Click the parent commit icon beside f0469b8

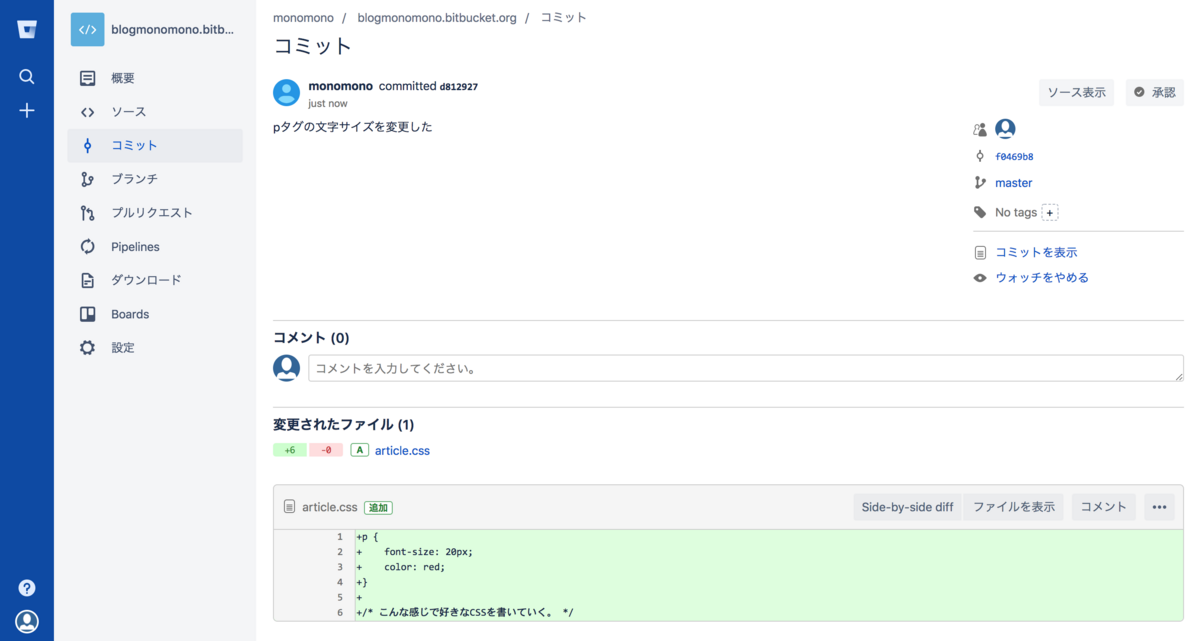click(x=980, y=156)
